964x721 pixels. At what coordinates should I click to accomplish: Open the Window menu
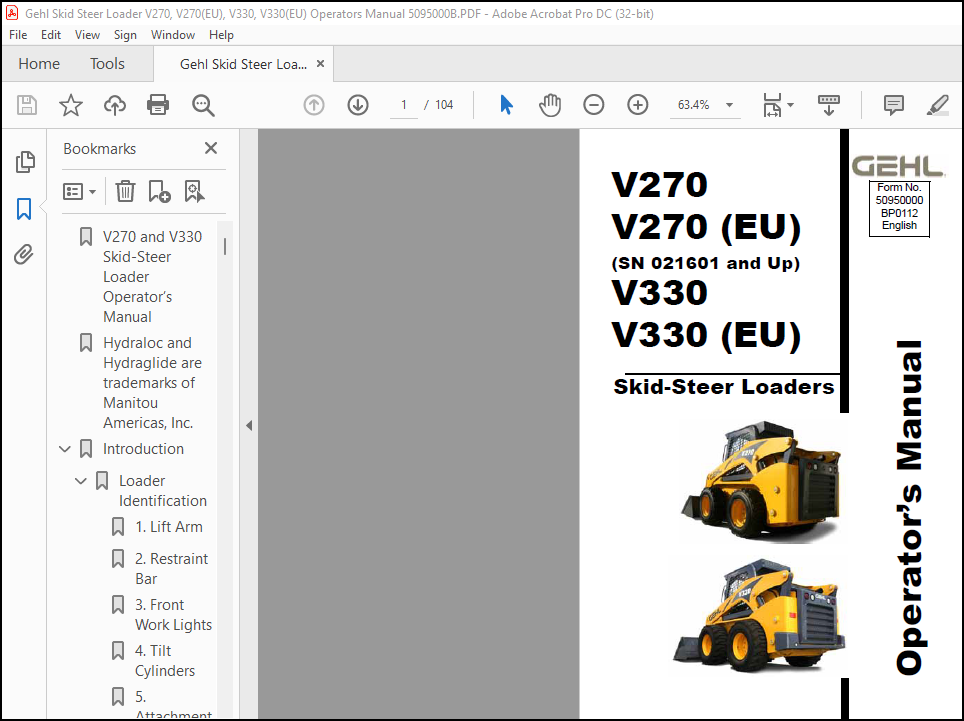[173, 35]
